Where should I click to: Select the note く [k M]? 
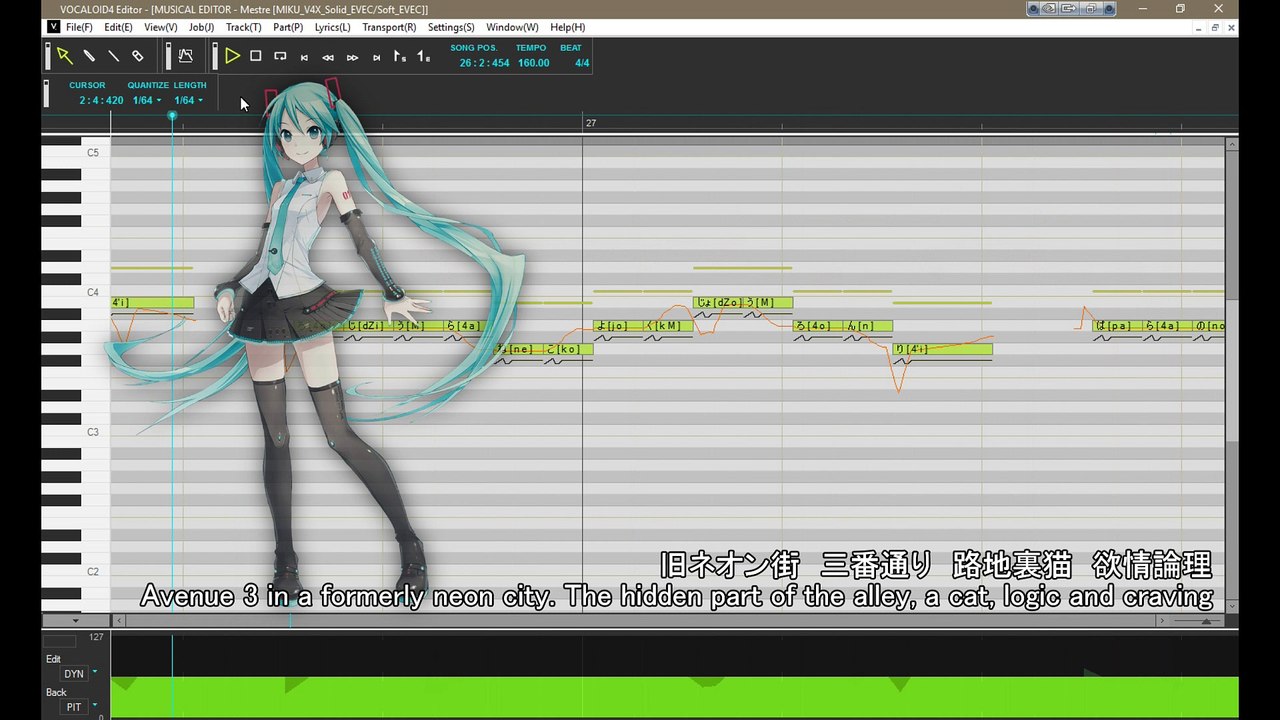pos(667,326)
